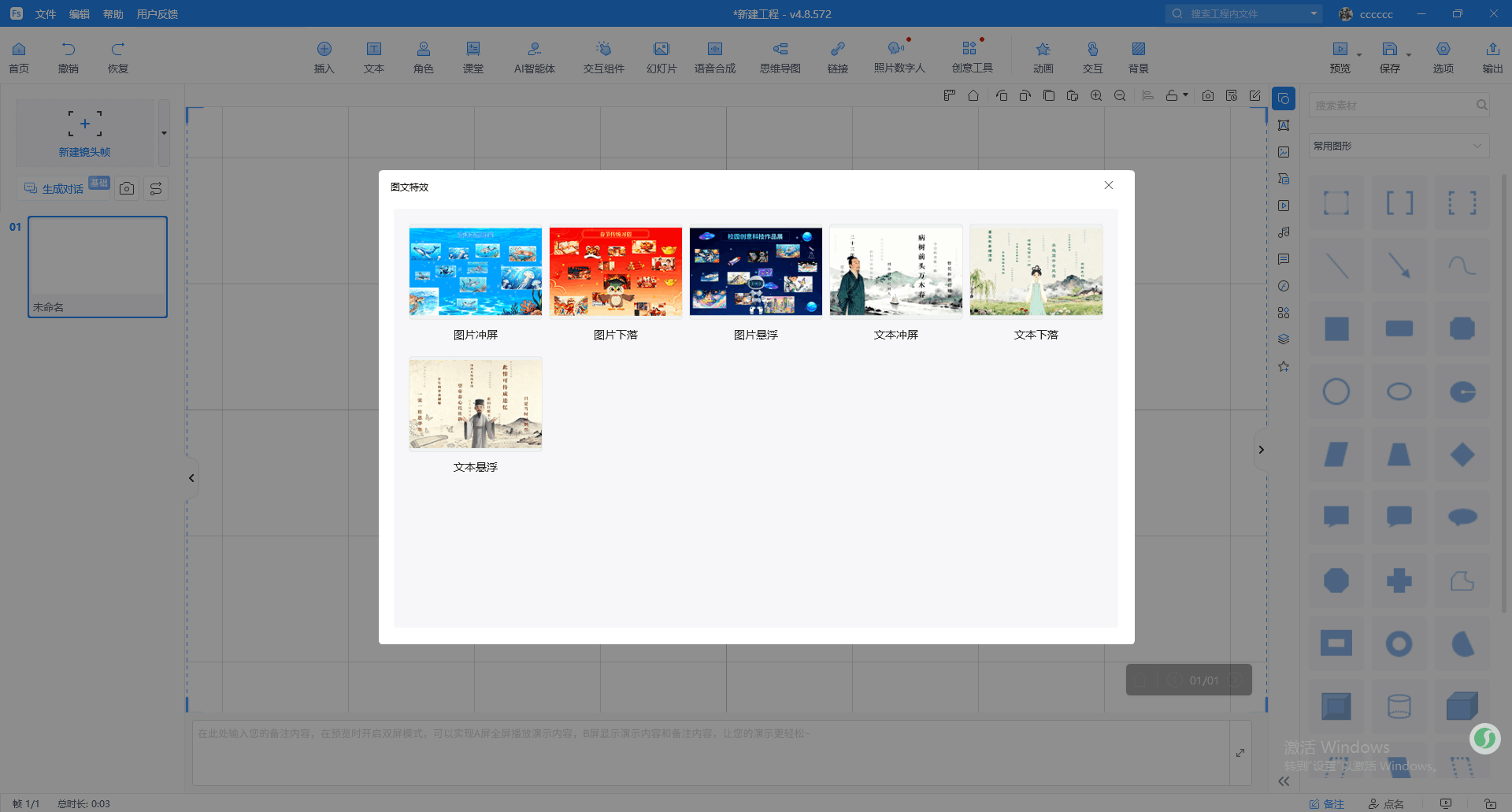The height and width of the screenshot is (812, 1512).
Task: Open the 文件 menu
Action: (x=46, y=14)
